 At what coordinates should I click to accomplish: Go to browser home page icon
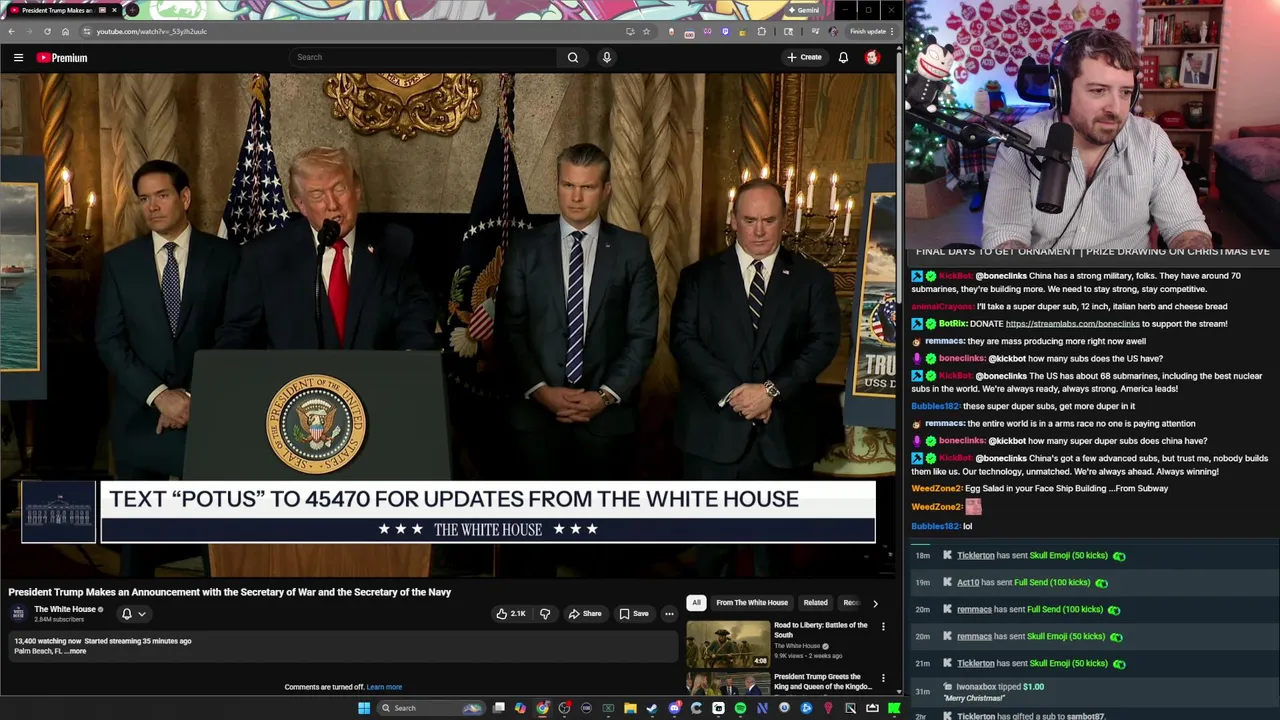click(65, 31)
